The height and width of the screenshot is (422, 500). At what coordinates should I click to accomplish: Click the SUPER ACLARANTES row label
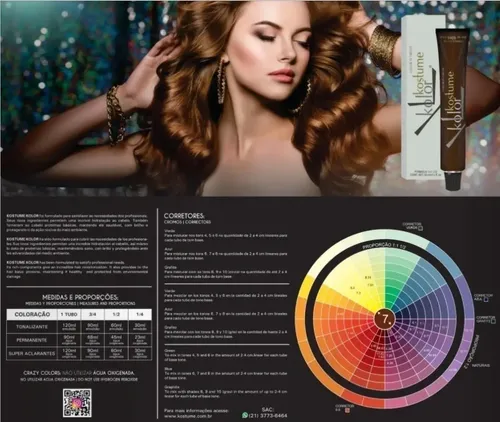click(32, 353)
